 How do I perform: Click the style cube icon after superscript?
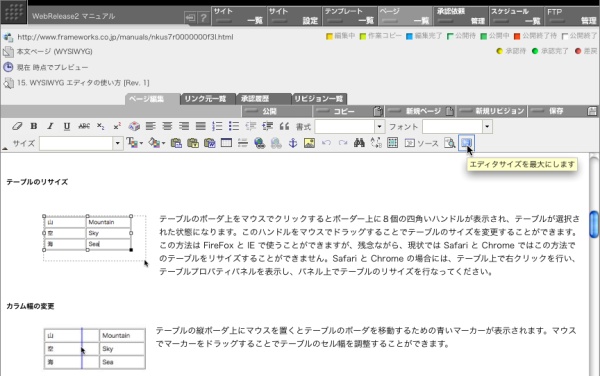134,126
